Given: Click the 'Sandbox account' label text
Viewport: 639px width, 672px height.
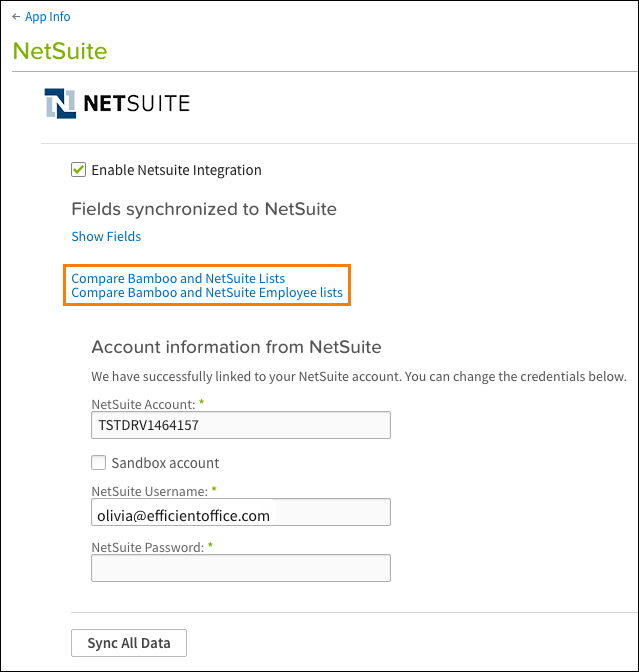Looking at the screenshot, I should pyautogui.click(x=165, y=463).
